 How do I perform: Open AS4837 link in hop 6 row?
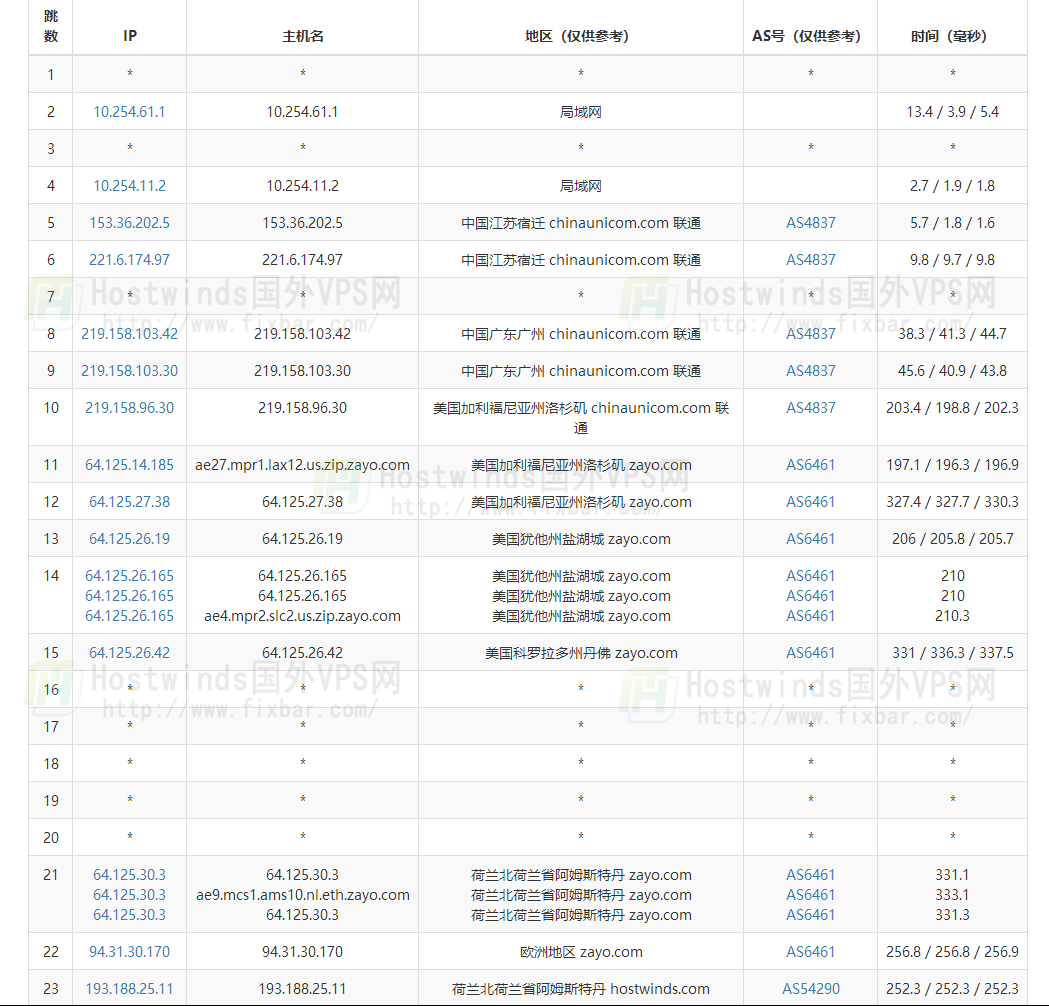point(811,260)
